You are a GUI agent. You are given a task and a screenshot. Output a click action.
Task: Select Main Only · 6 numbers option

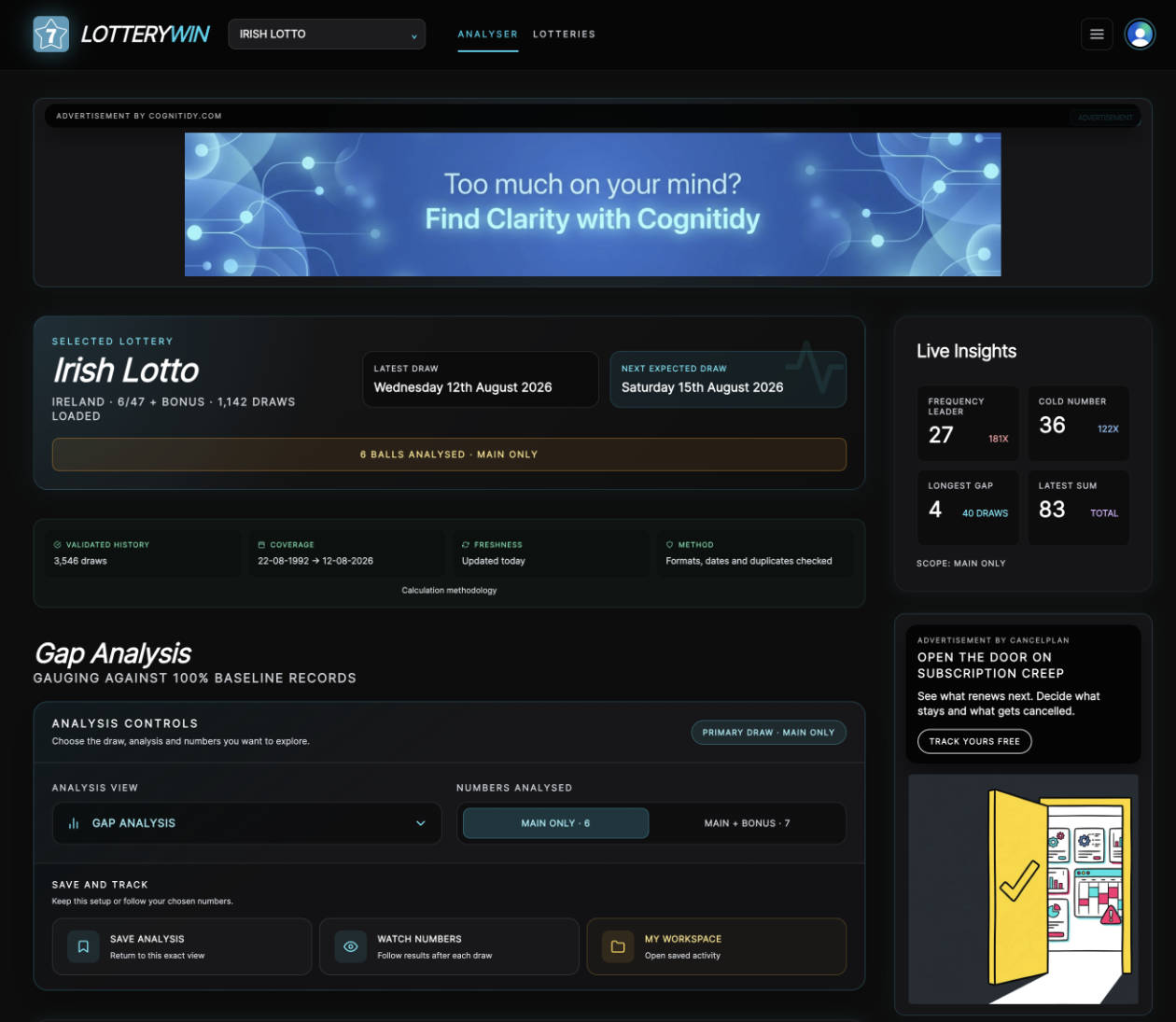(x=555, y=823)
